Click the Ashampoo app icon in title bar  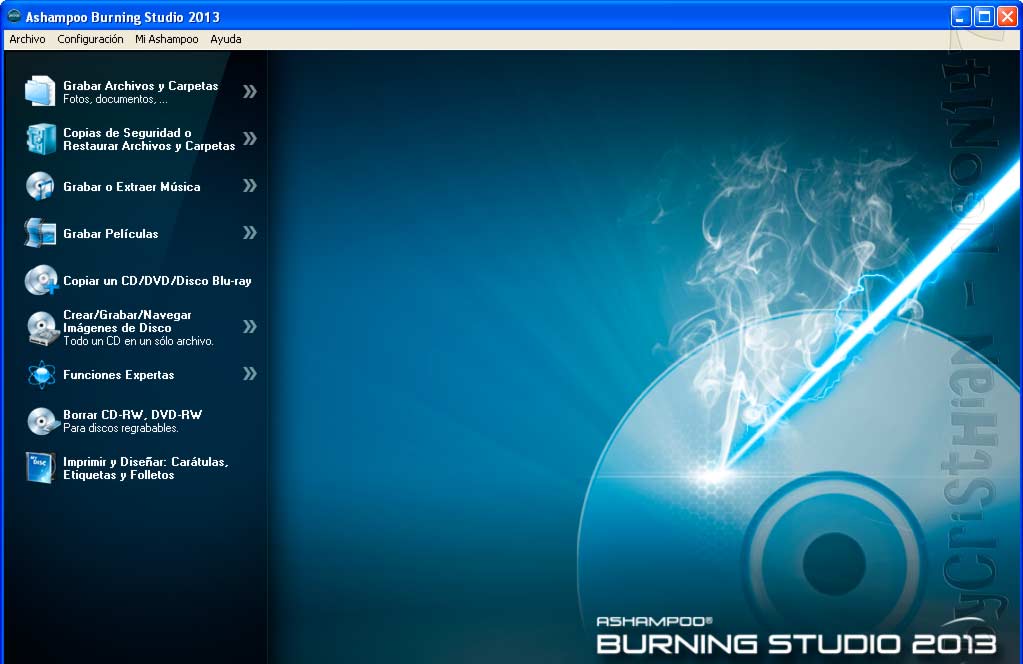pyautogui.click(x=14, y=16)
